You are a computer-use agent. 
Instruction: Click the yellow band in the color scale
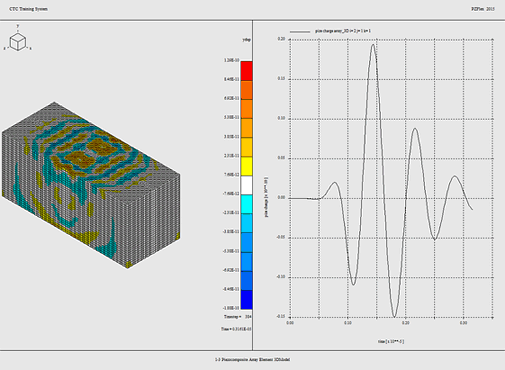[246, 166]
